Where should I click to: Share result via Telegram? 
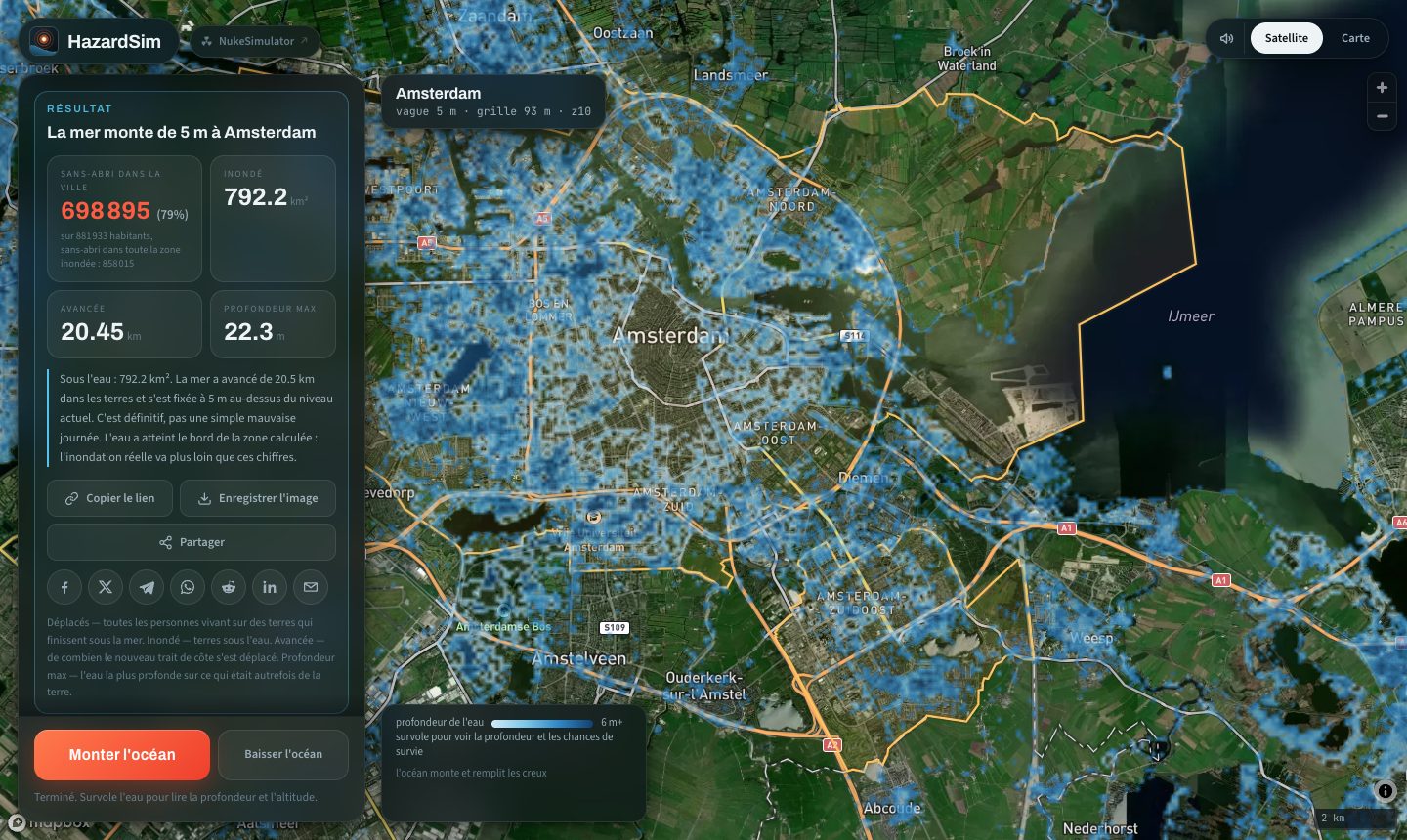coord(147,587)
